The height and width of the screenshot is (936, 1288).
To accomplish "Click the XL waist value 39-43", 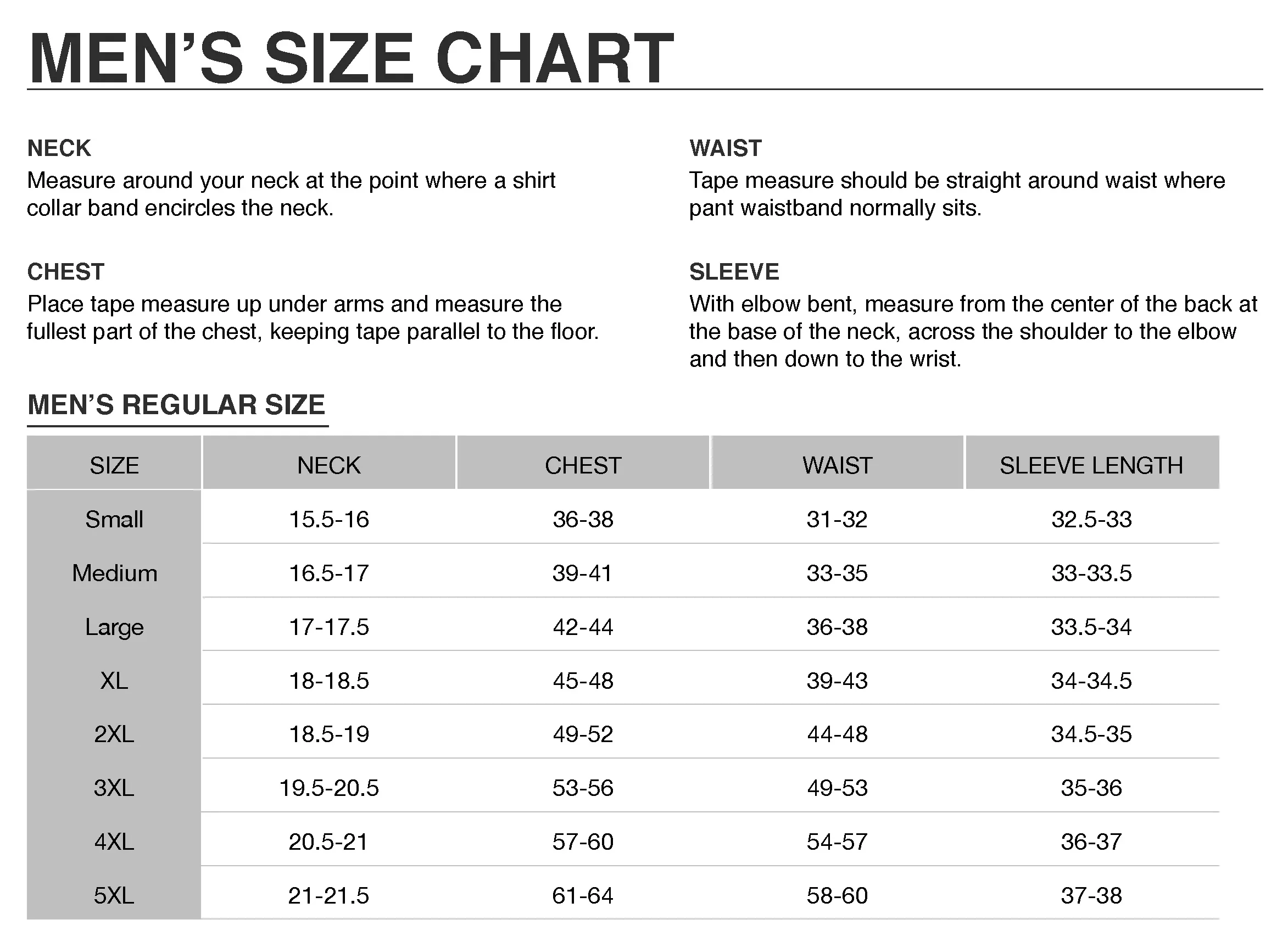I will (x=837, y=681).
